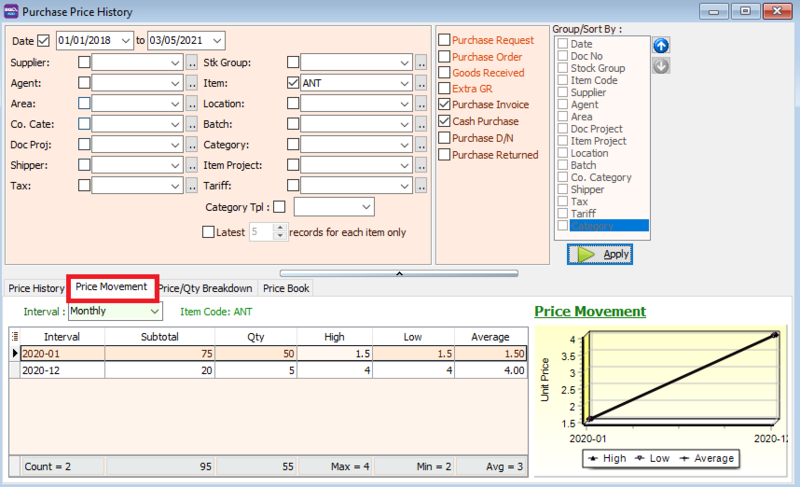
Task: Enable the Purchase Order checkbox
Action: click(444, 57)
